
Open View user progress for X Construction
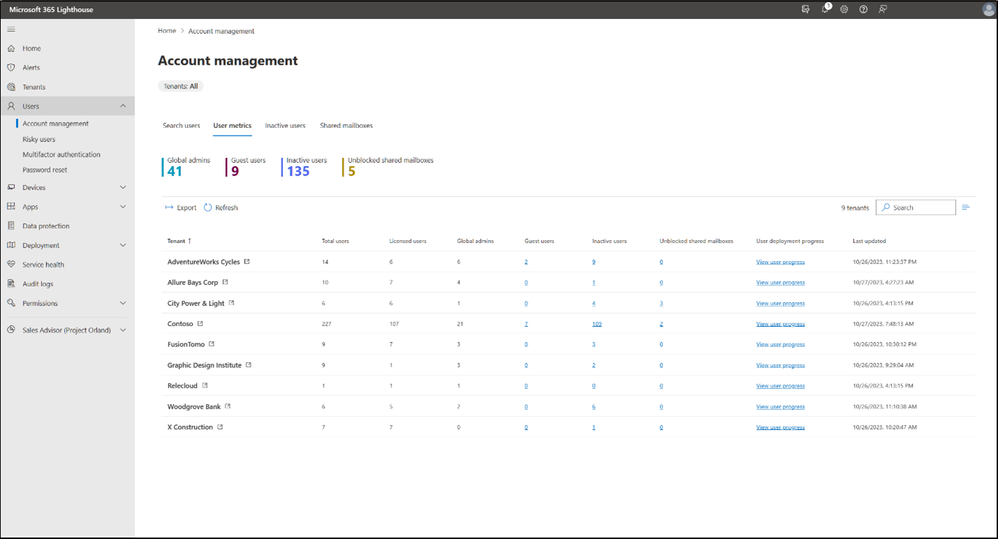click(x=780, y=428)
